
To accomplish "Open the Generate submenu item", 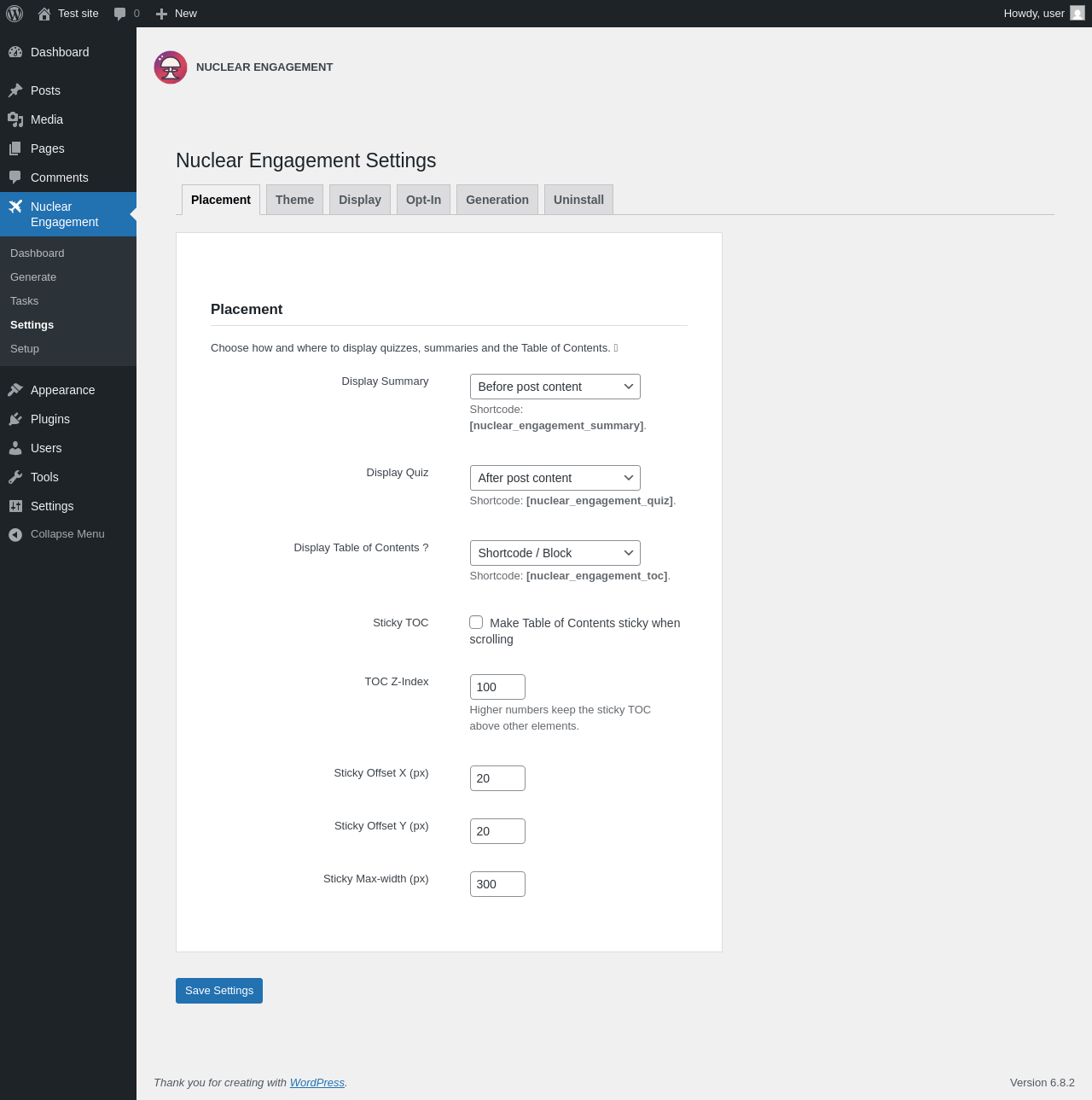I will pos(68,277).
